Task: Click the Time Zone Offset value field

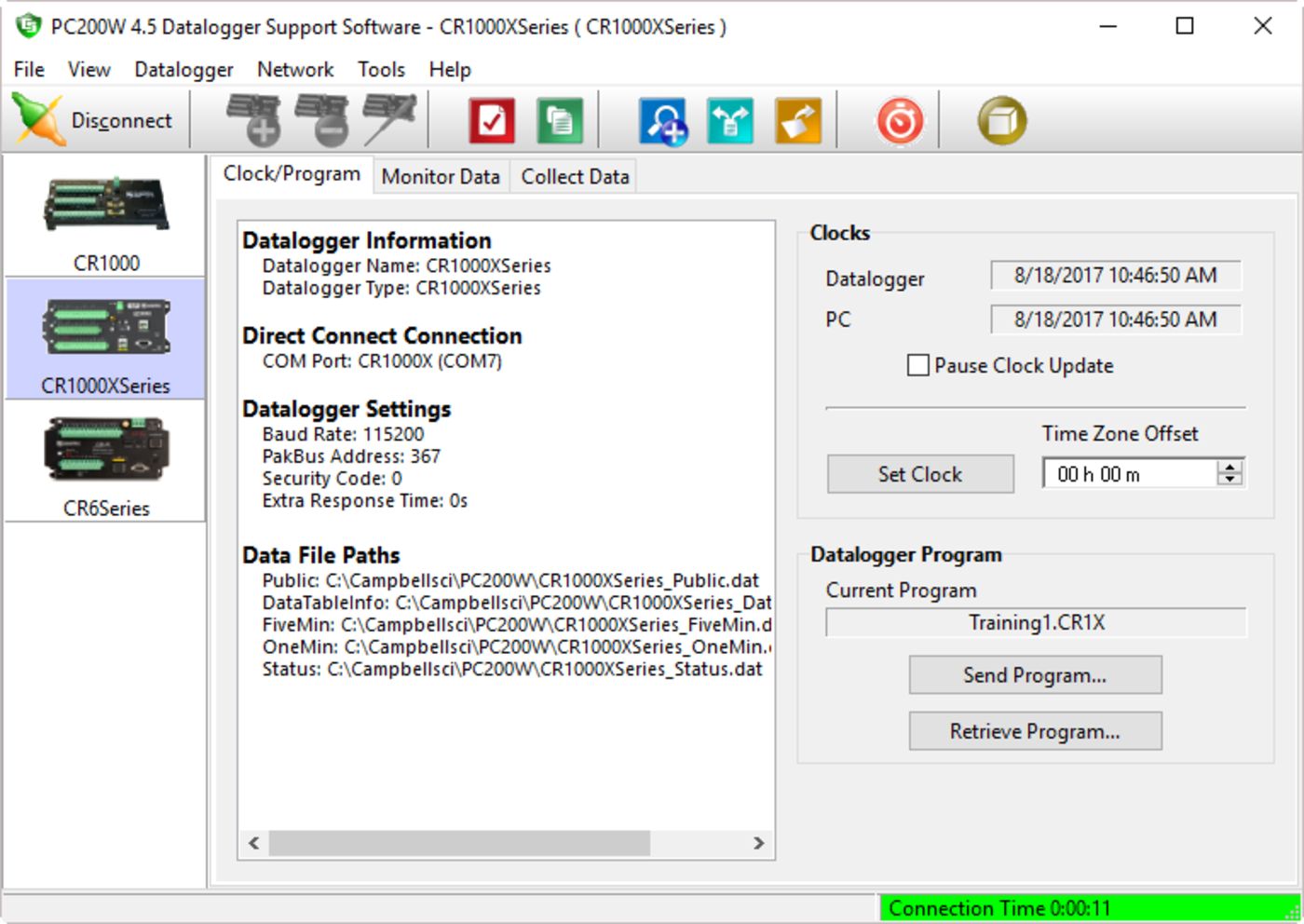Action: [x=1130, y=474]
